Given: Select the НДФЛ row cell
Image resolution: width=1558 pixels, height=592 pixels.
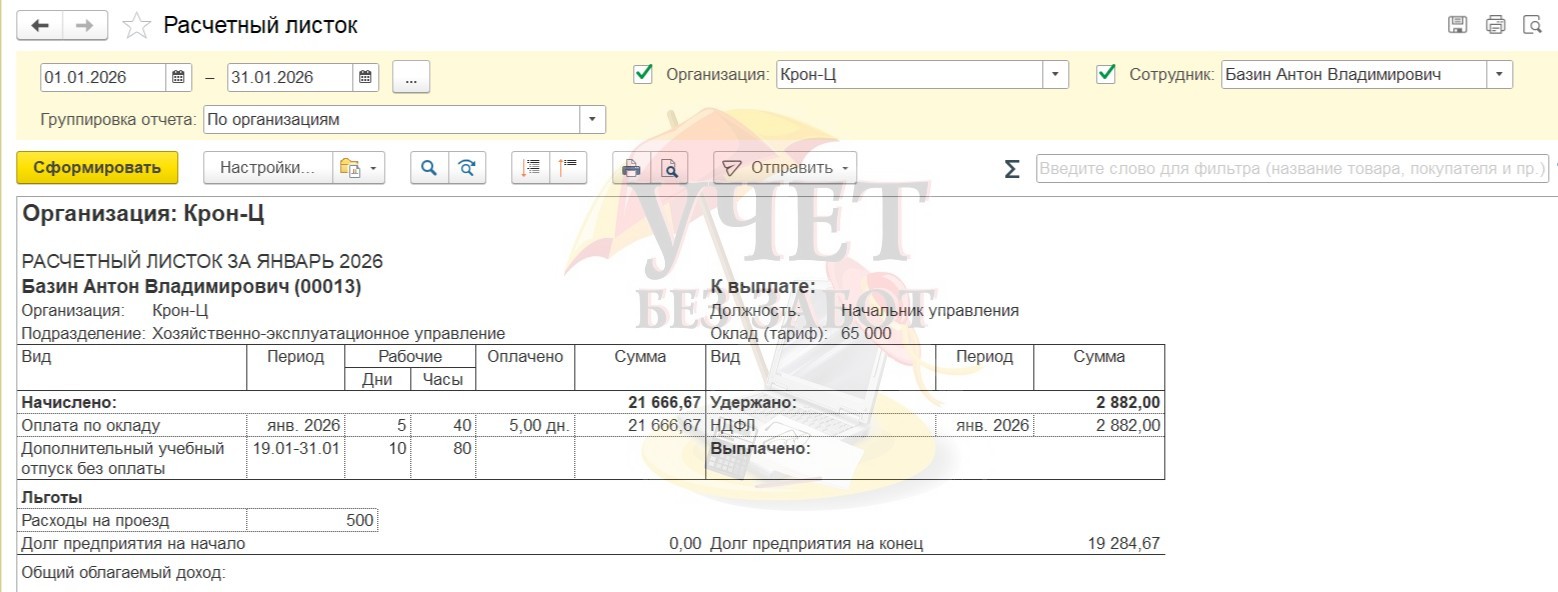Looking at the screenshot, I should point(822,425).
